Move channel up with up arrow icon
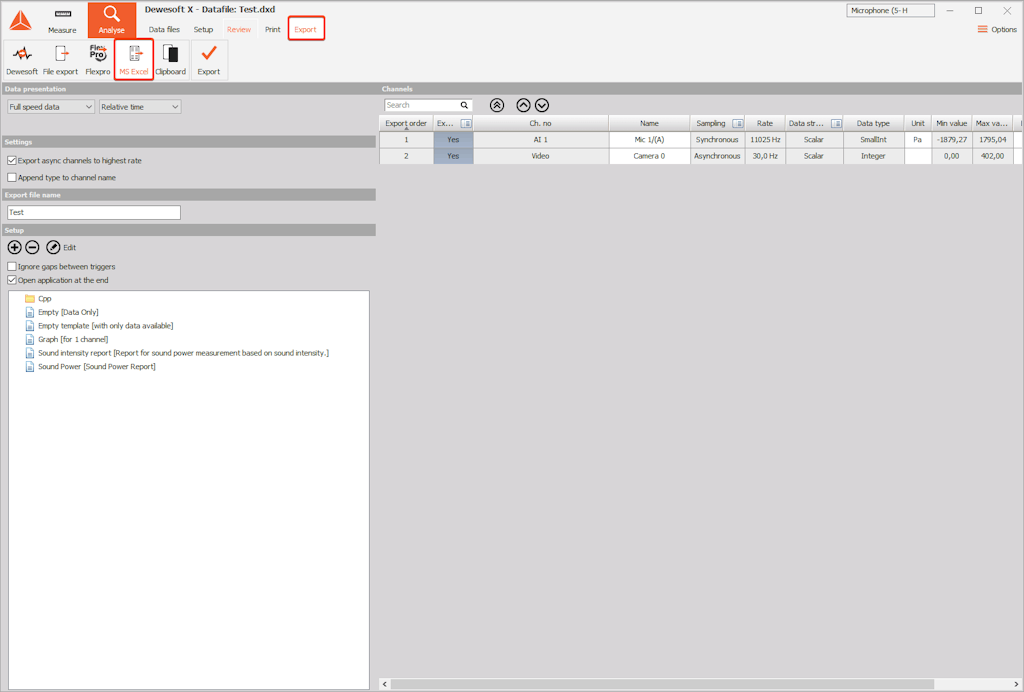Viewport: 1024px width, 692px height. (523, 105)
